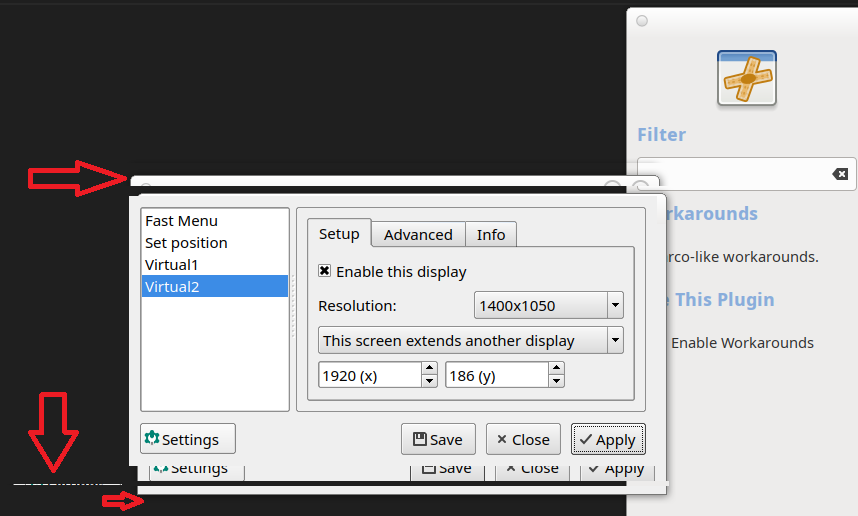Select Virtual2 display entry
The width and height of the screenshot is (858, 516).
(214, 286)
